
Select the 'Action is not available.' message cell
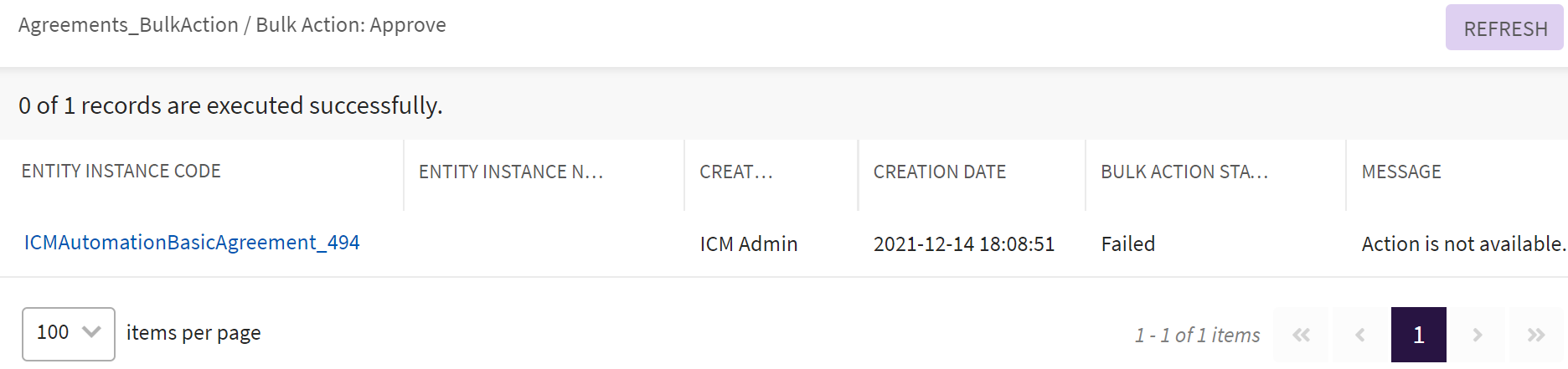[x=1462, y=244]
